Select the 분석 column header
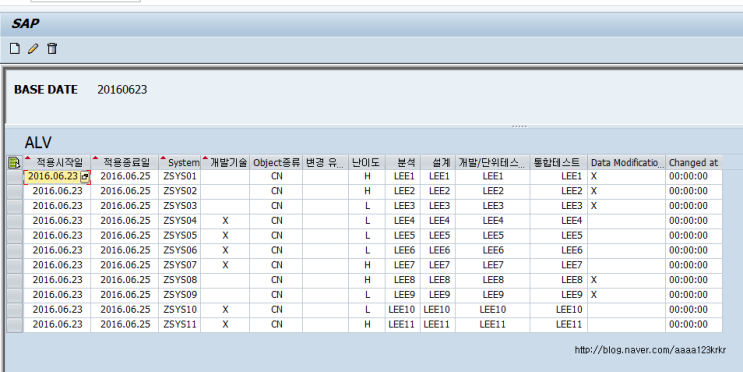Screen dimensions: 743x372 [403, 163]
